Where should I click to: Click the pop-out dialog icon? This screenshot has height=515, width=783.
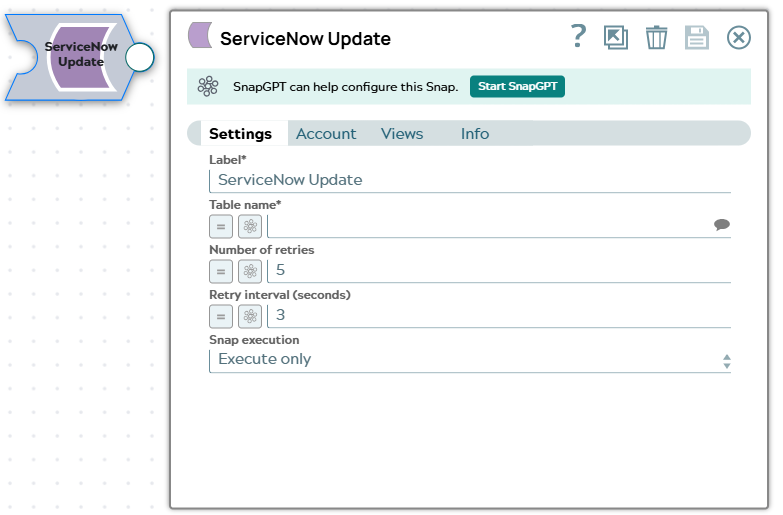[616, 37]
